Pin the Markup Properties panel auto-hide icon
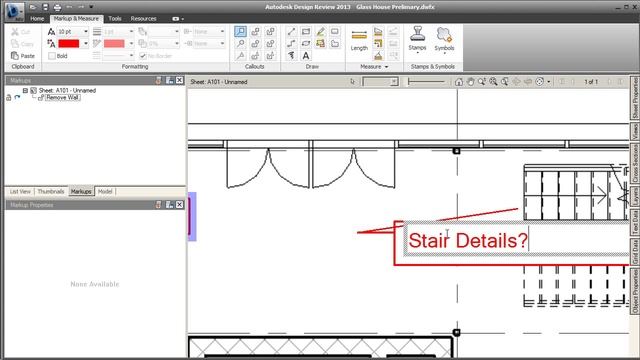This screenshot has height=360, width=640. point(158,204)
